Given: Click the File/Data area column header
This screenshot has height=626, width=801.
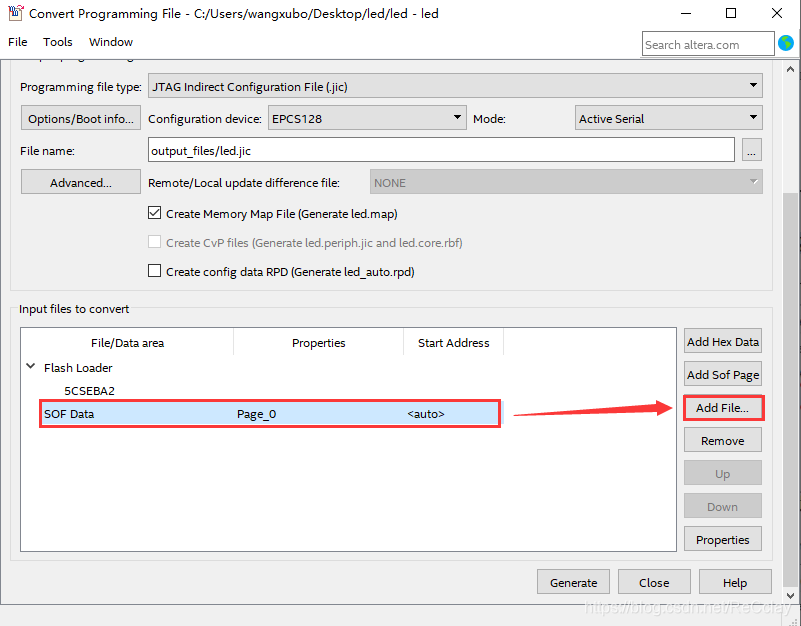Looking at the screenshot, I should 127,342.
